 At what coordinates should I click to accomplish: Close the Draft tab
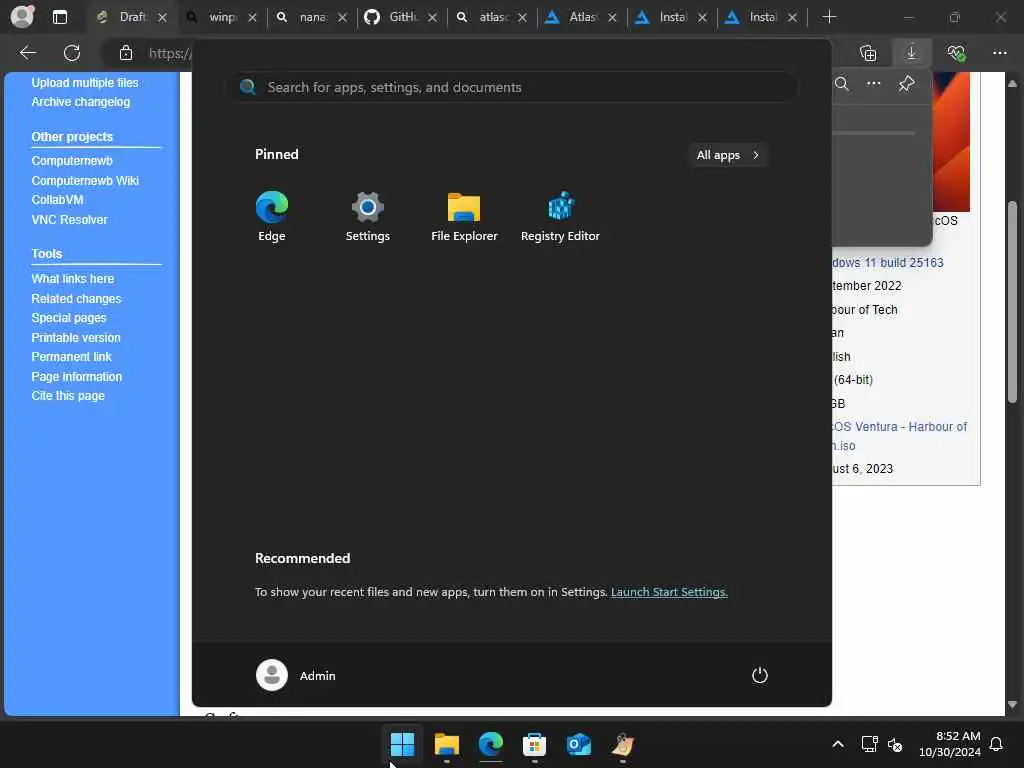163,18
